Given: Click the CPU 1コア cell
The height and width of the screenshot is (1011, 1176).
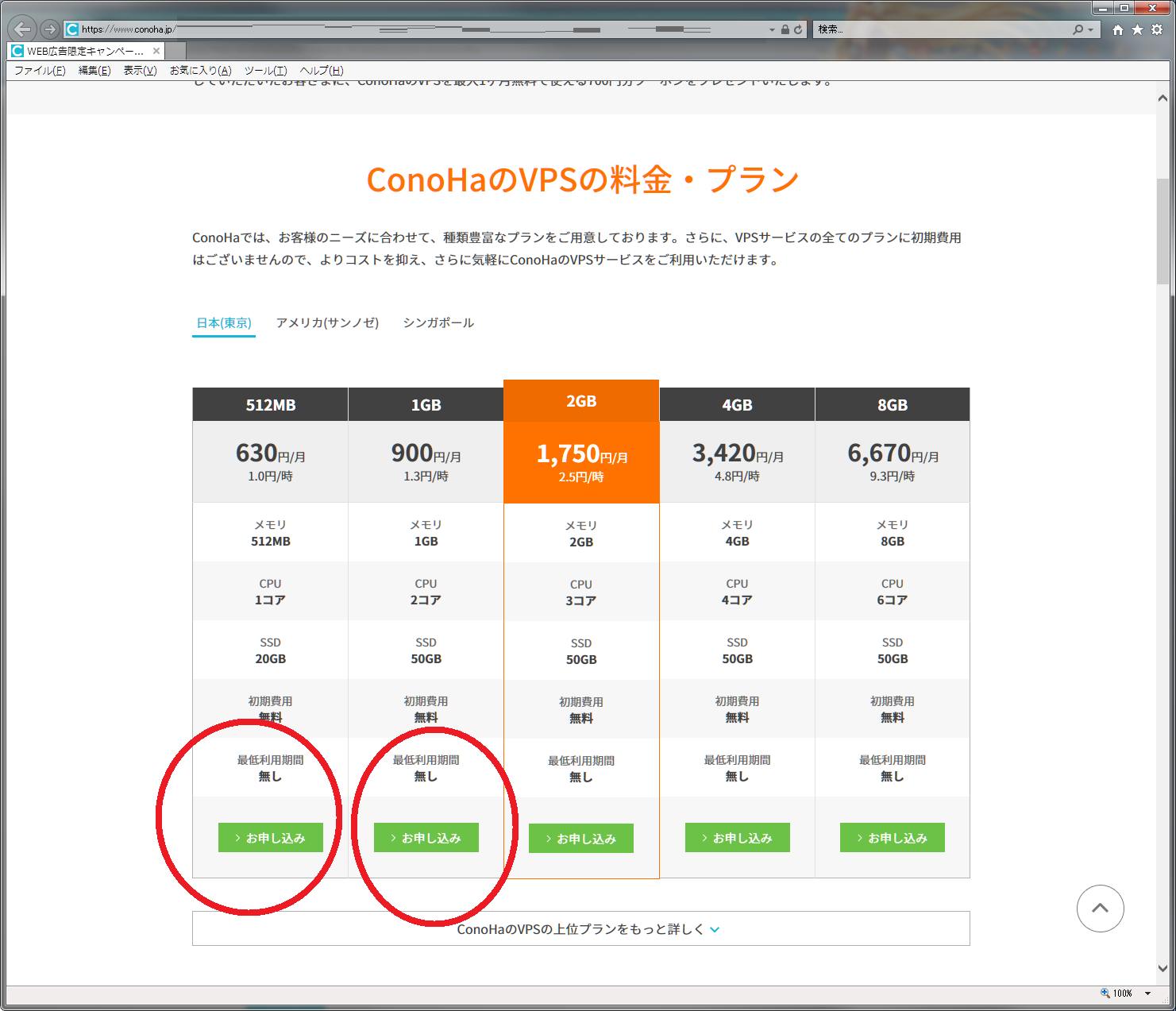Looking at the screenshot, I should (x=271, y=592).
